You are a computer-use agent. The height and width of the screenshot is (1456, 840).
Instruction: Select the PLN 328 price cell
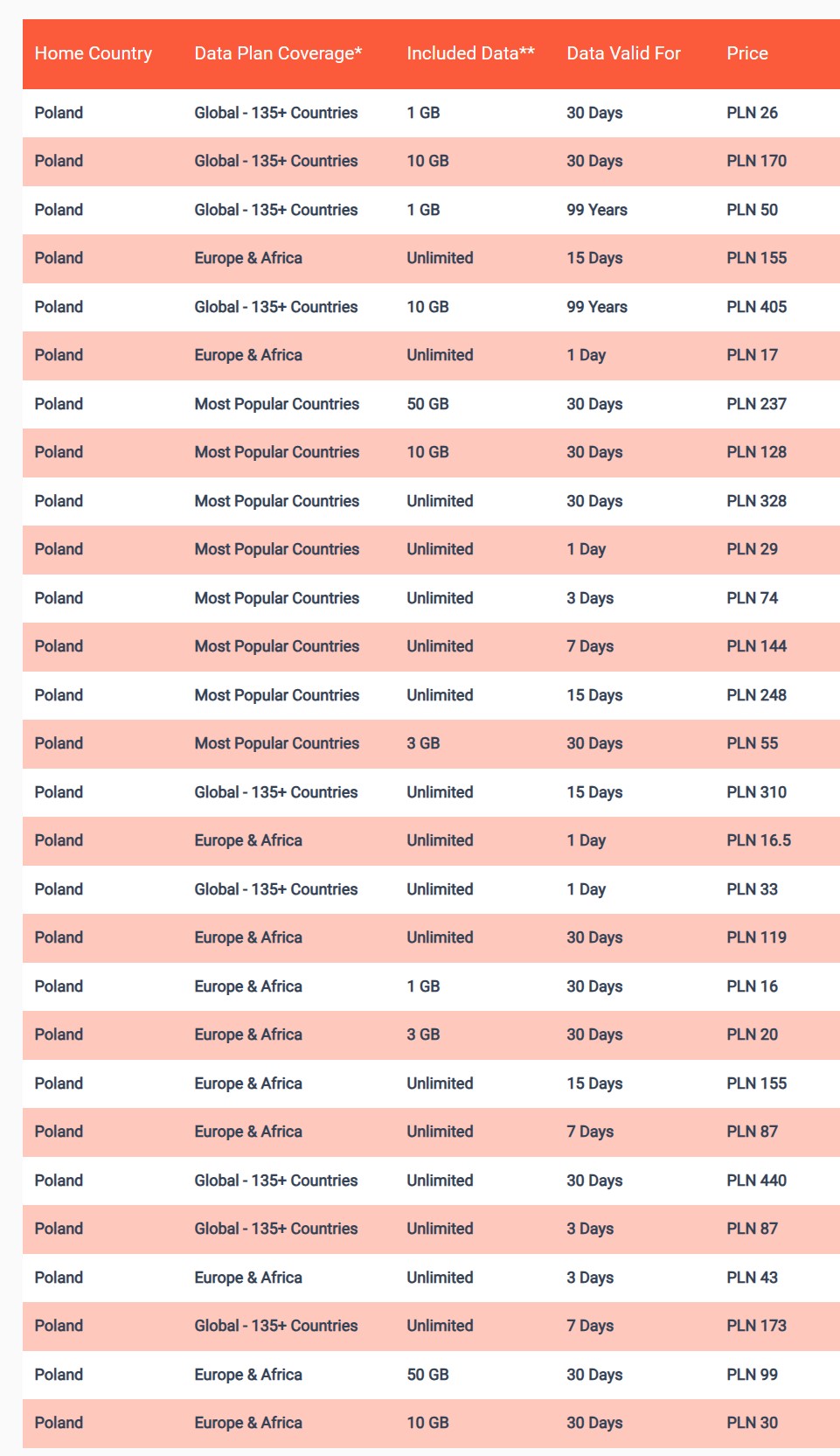(756, 501)
